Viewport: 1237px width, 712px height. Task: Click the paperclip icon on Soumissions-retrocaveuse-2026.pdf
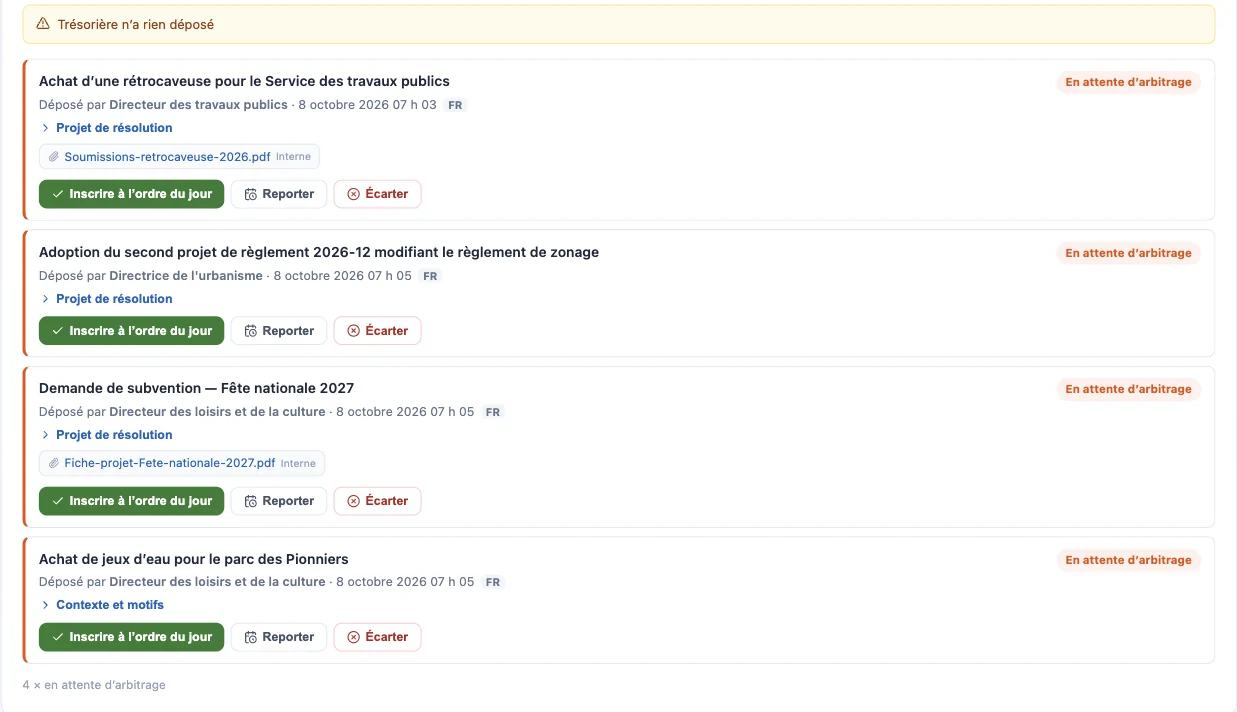54,157
